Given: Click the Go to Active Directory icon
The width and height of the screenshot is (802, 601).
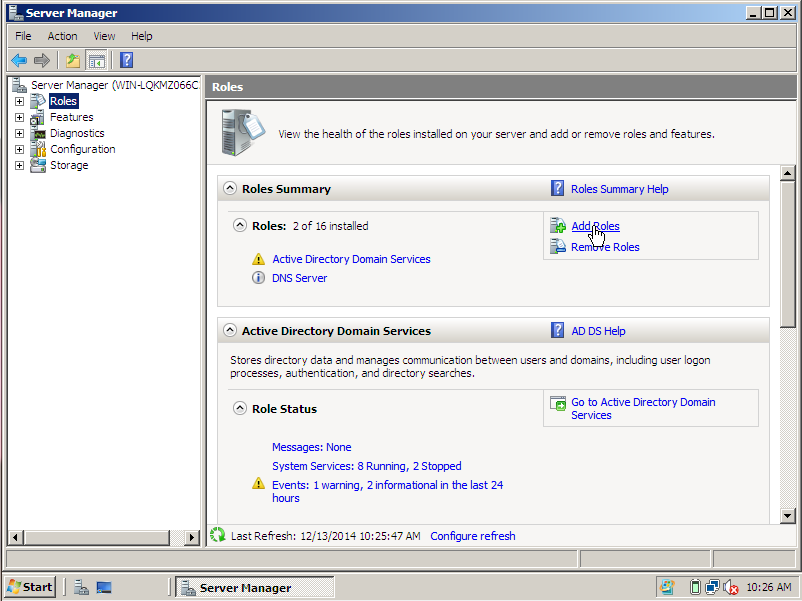Looking at the screenshot, I should [x=558, y=403].
